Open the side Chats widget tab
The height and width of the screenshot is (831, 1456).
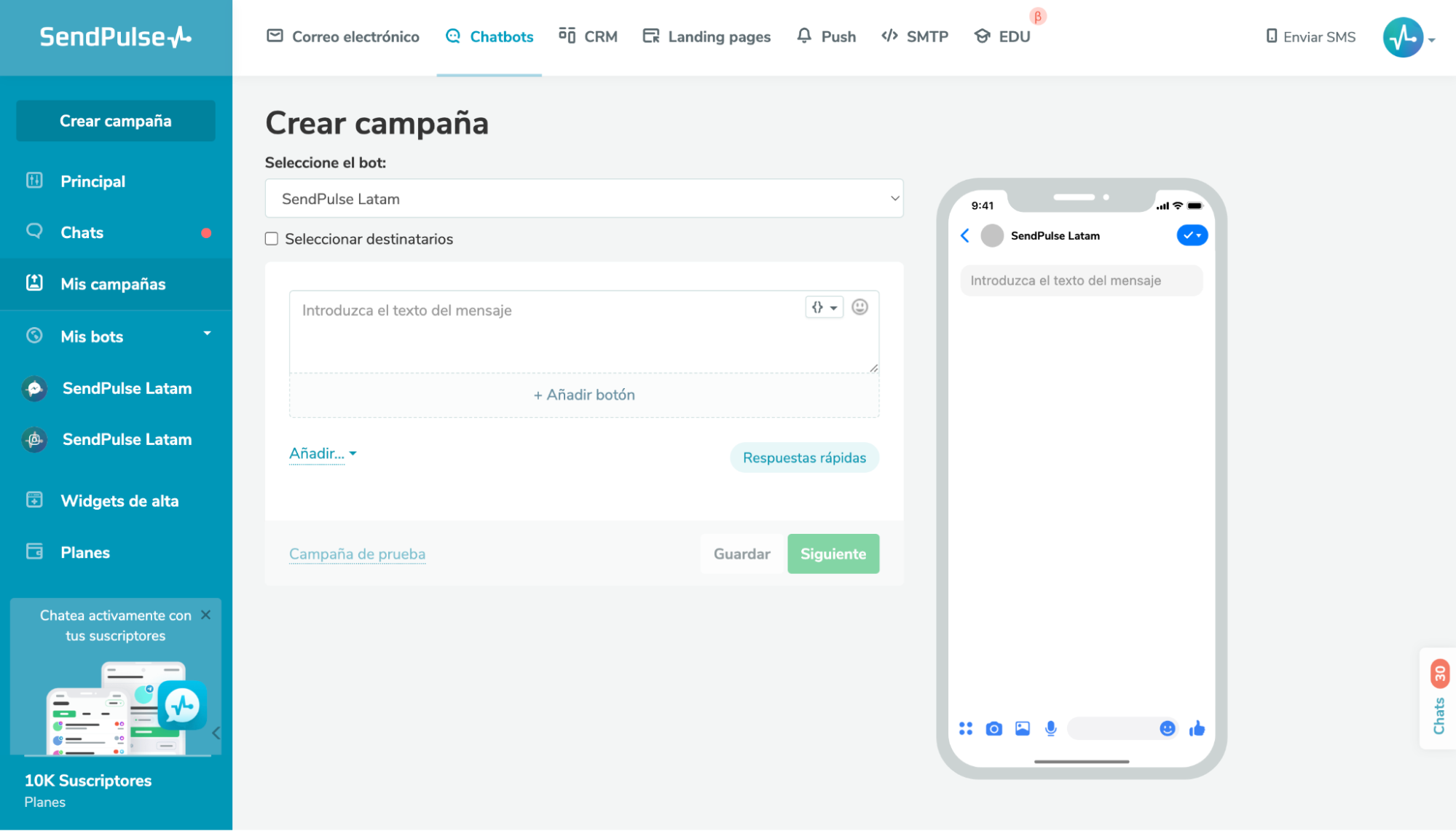[x=1438, y=698]
